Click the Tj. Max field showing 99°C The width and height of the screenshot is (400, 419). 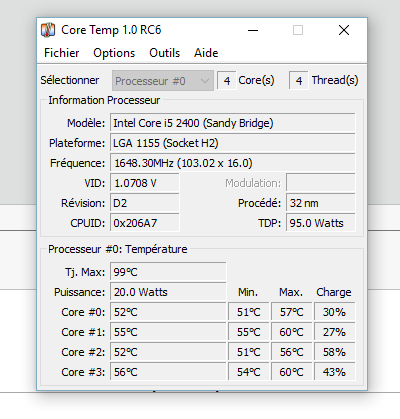point(168,272)
